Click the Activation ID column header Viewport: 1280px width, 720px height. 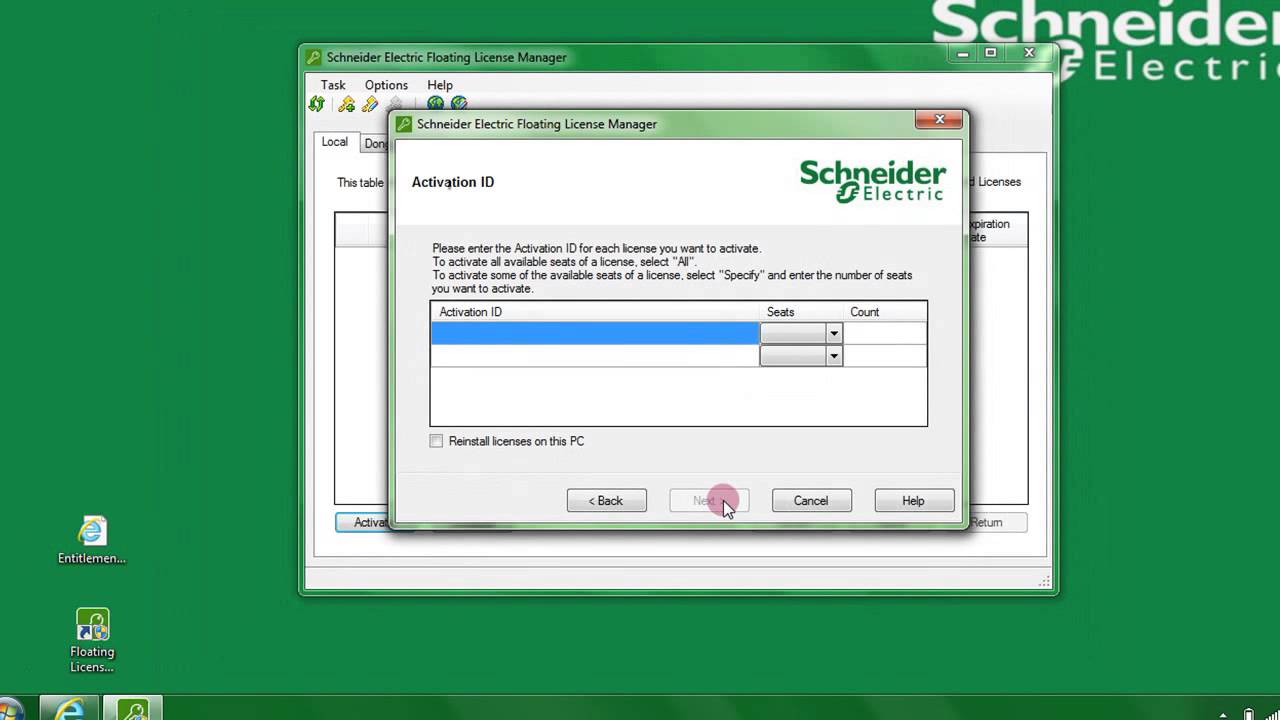[595, 312]
